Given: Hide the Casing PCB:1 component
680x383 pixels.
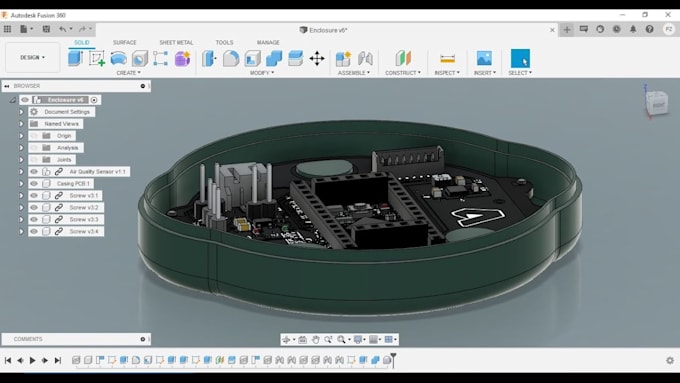Looking at the screenshot, I should click(x=34, y=183).
